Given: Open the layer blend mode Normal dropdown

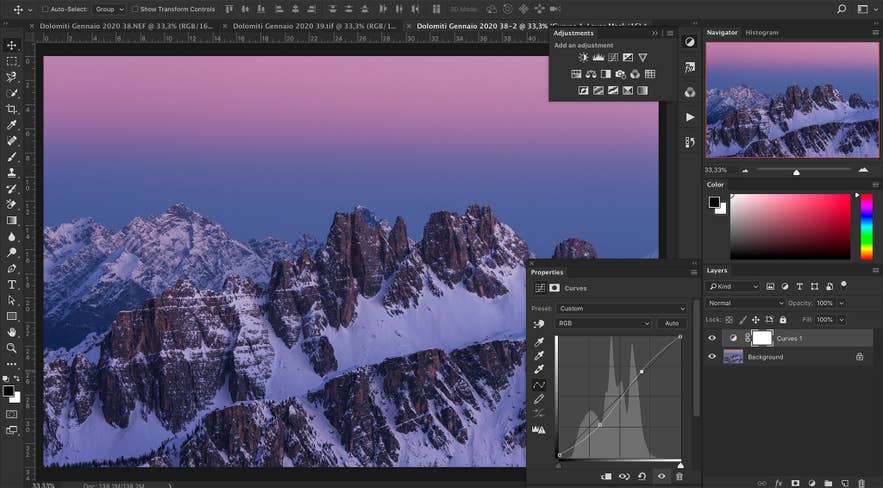Looking at the screenshot, I should tap(745, 303).
